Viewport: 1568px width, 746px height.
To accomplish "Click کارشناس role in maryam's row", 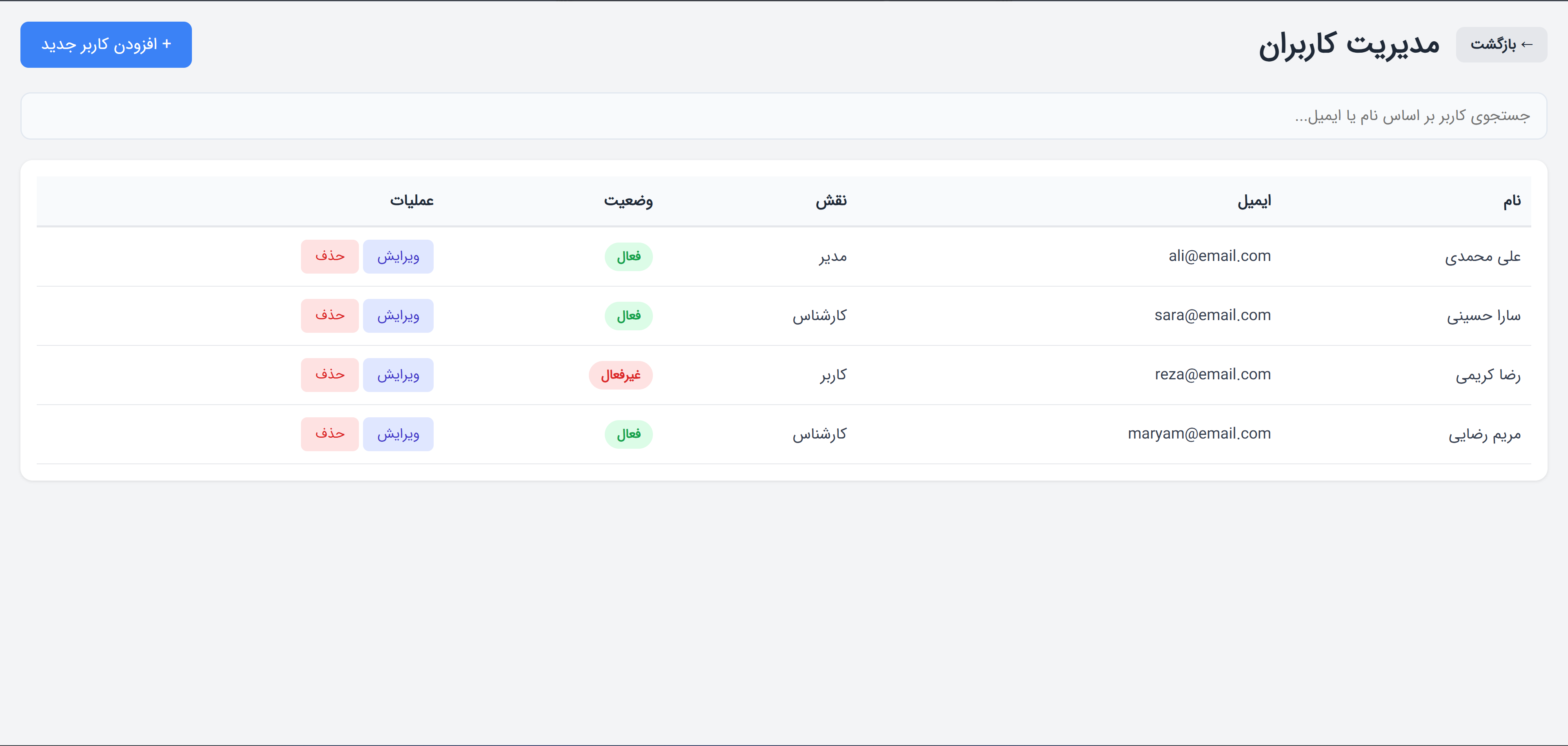I will point(819,434).
